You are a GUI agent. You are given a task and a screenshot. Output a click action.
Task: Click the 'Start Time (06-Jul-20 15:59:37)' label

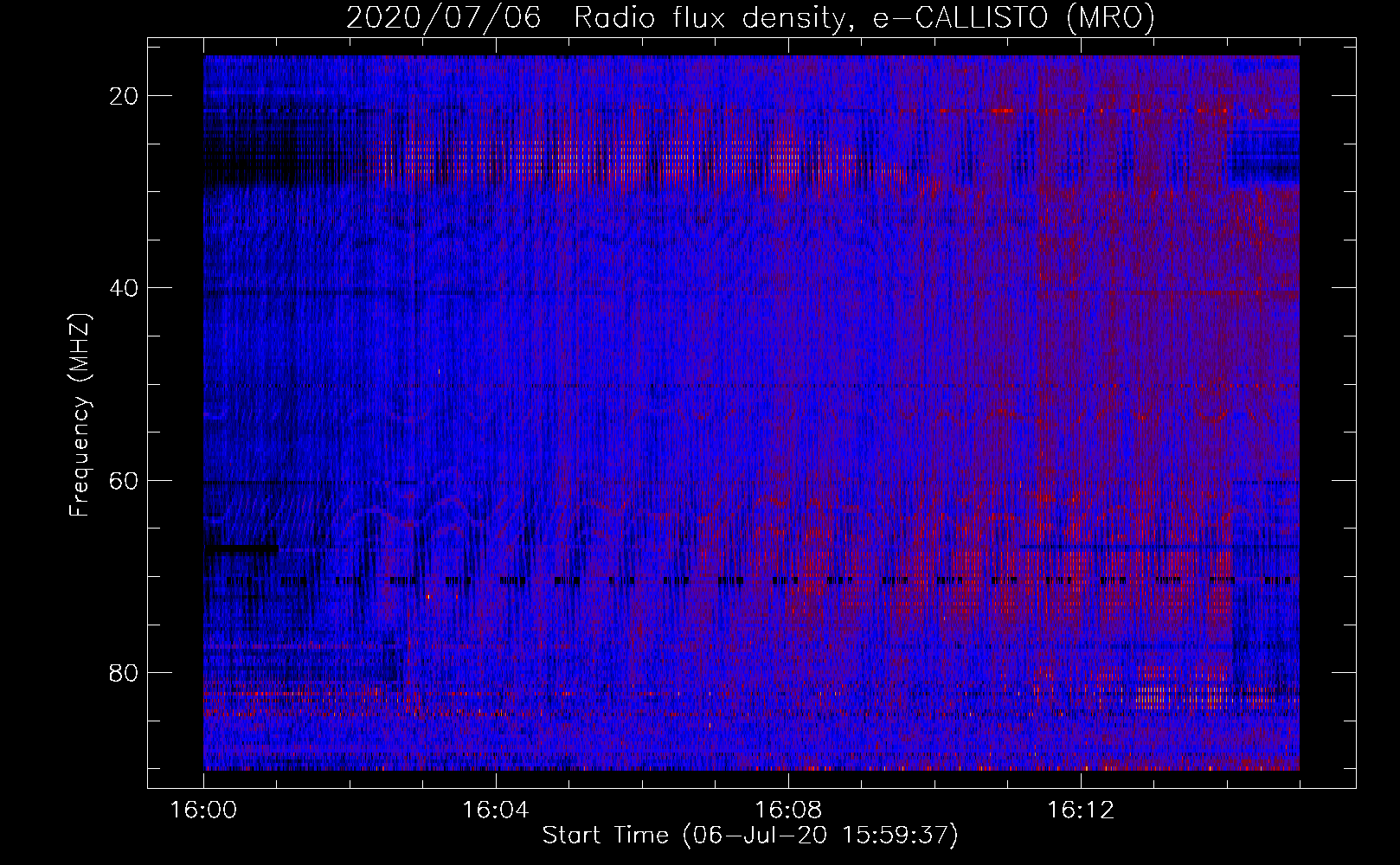(750, 836)
